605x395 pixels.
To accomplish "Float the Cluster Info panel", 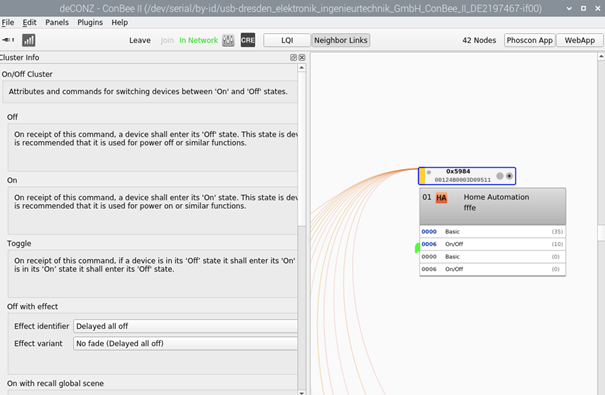I will tap(293, 57).
